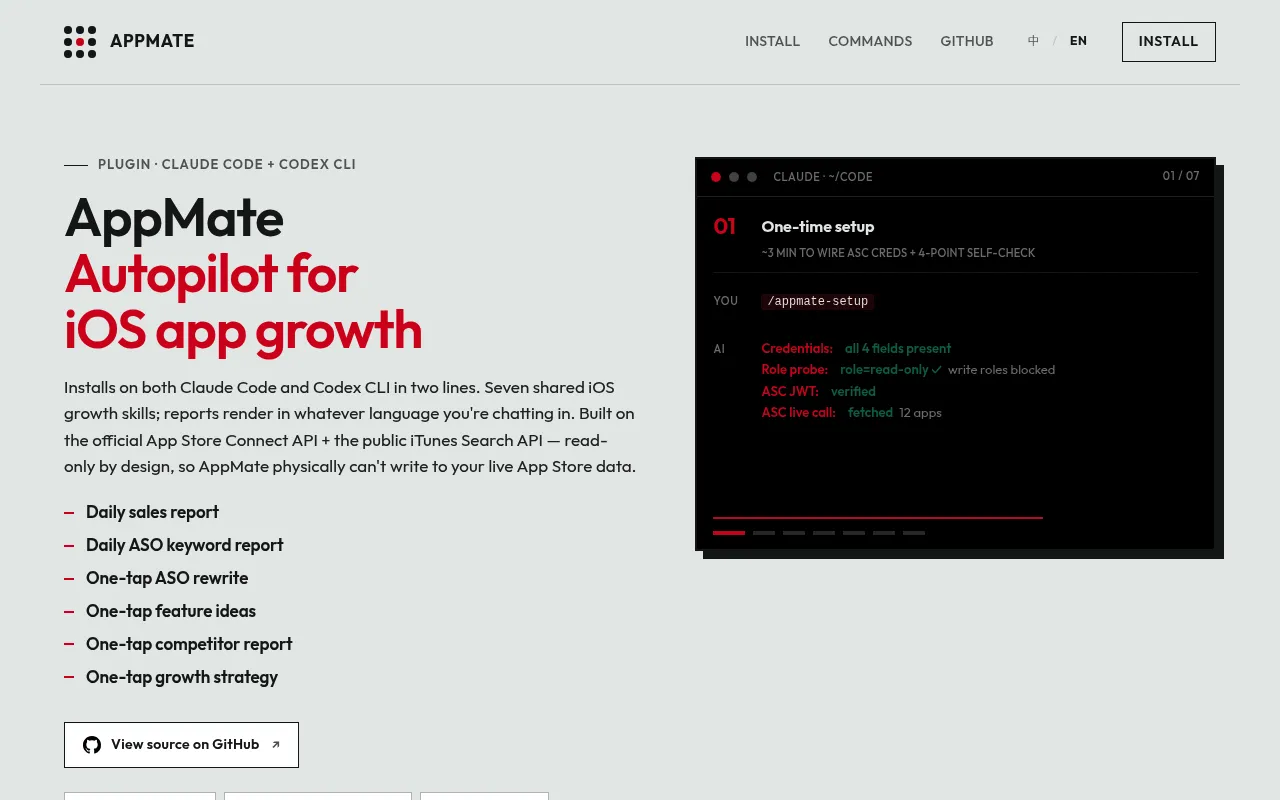This screenshot has width=1280, height=800.
Task: Jump to the fourth slide indicator
Action: (824, 533)
